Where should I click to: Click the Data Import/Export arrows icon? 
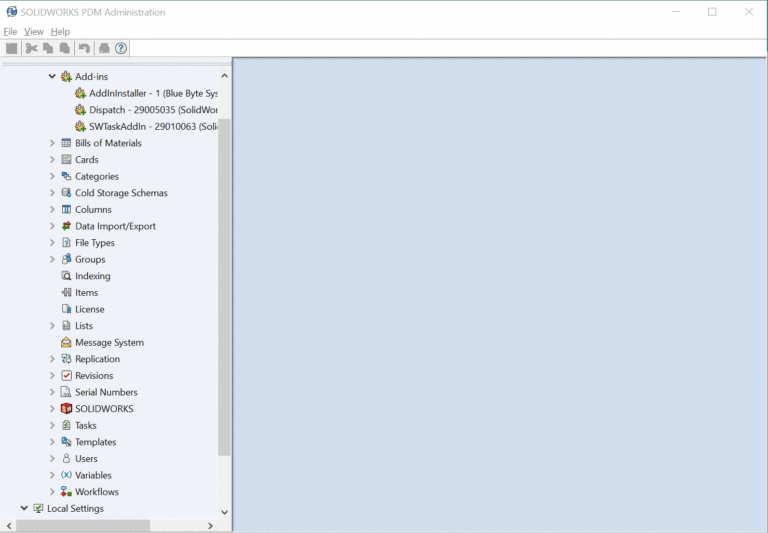coord(66,226)
